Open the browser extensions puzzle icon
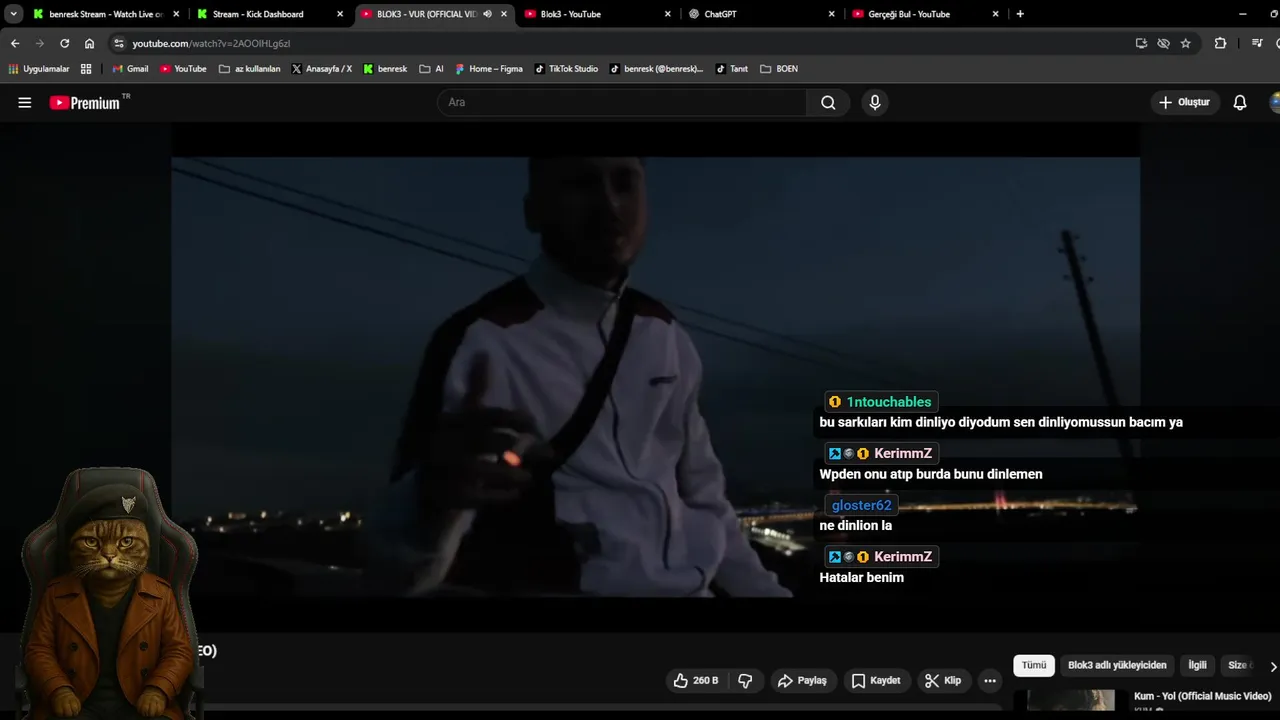The image size is (1280, 720). coord(1220,43)
